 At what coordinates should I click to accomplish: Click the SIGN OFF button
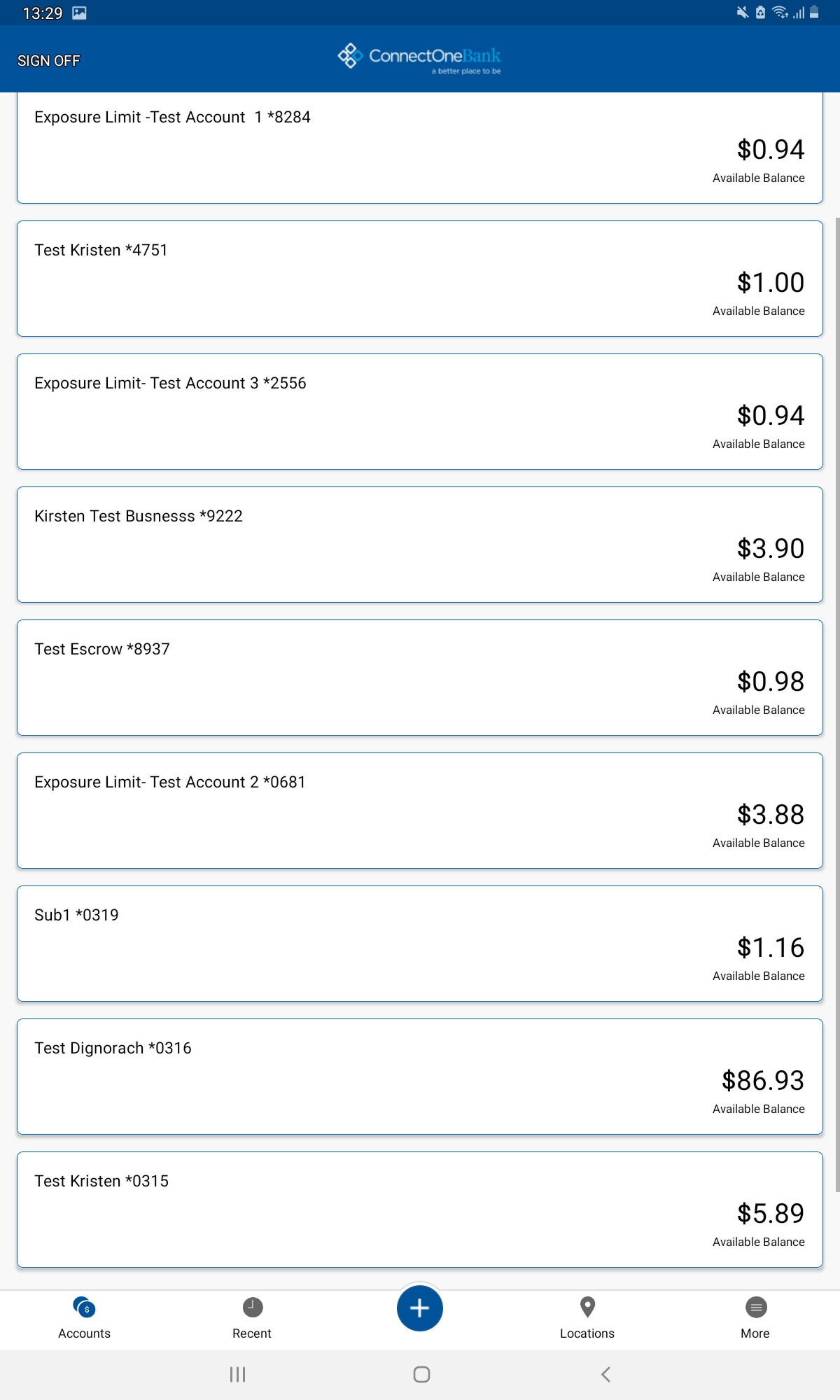pos(48,61)
